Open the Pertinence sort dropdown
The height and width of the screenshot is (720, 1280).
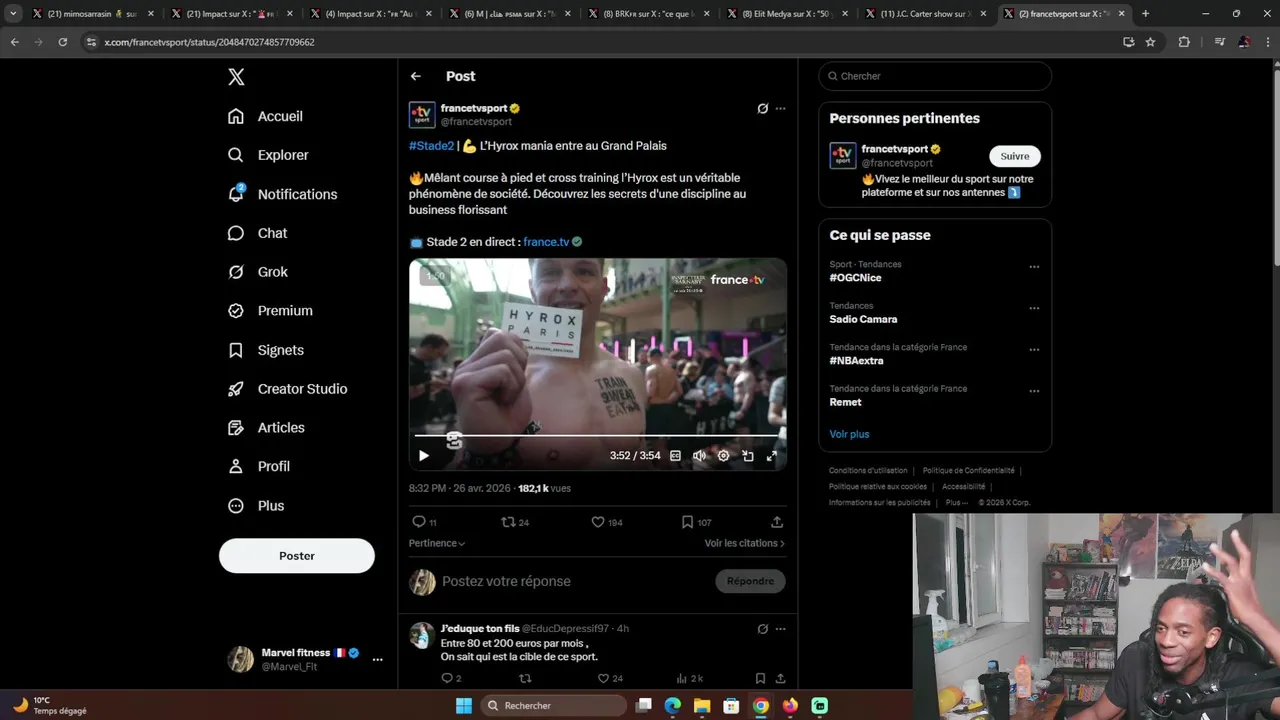437,543
